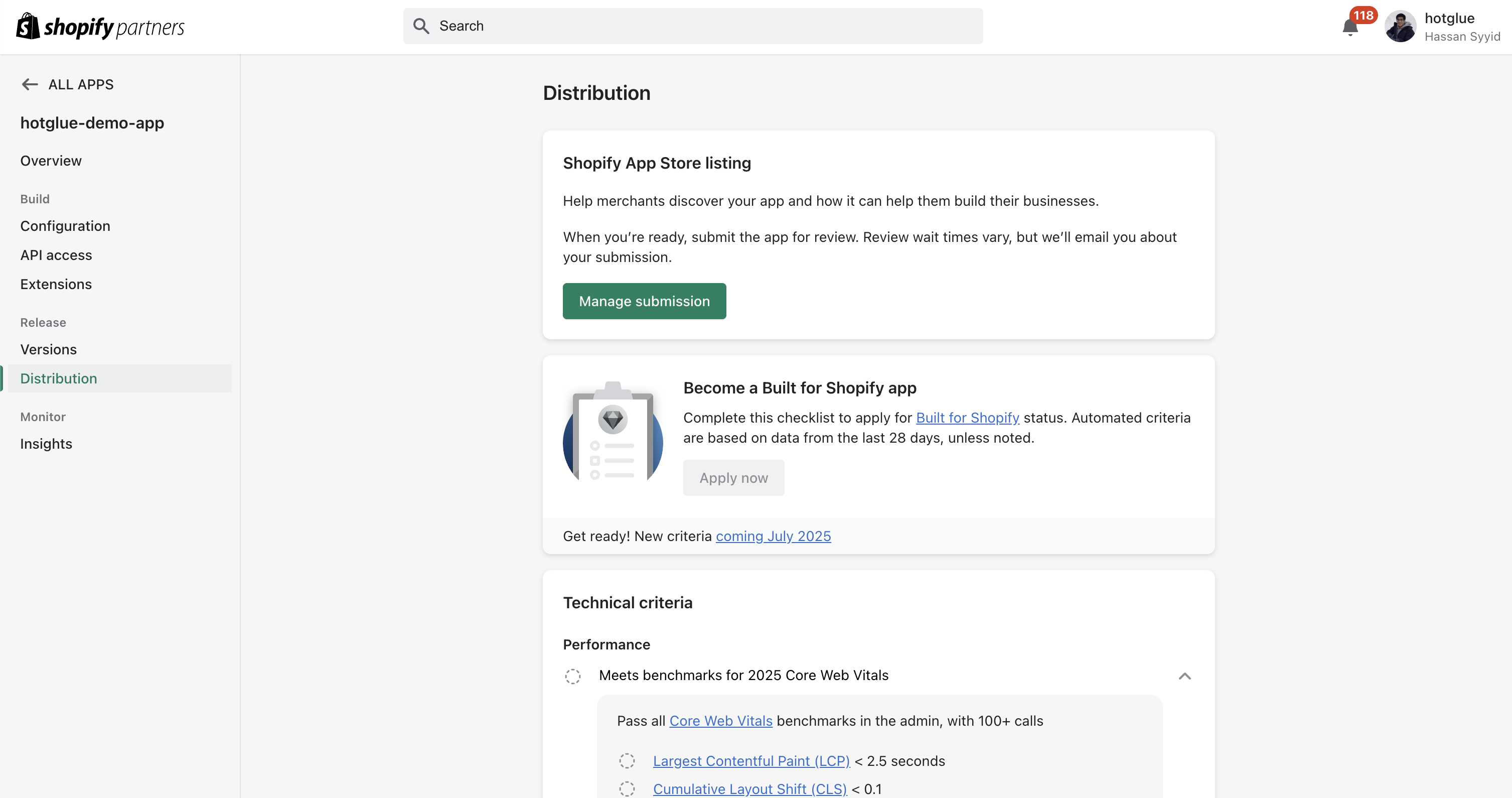Open Cumulative Layout Shift (CLS) link
This screenshot has width=1512, height=798.
[x=749, y=789]
